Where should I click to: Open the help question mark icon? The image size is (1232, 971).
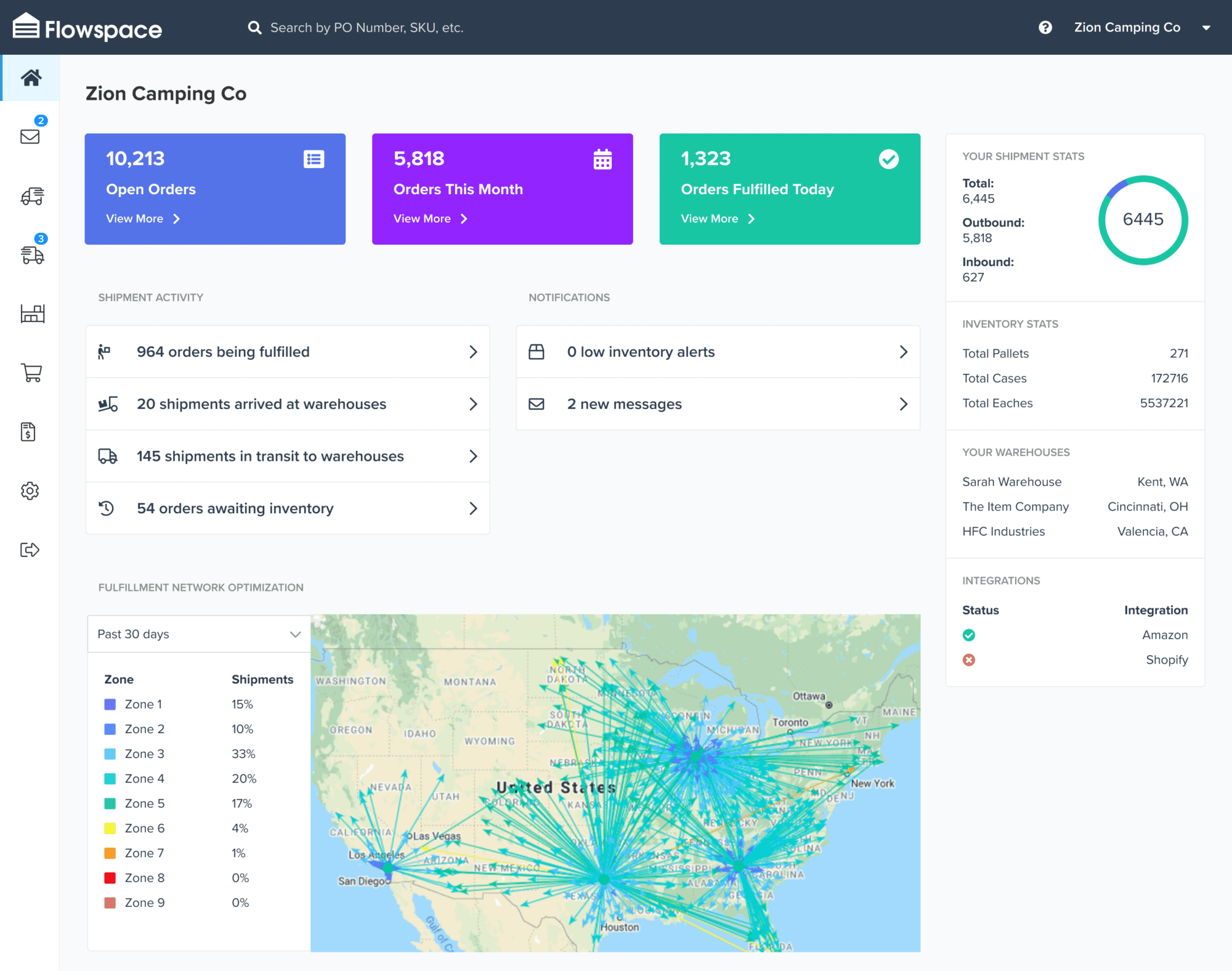pos(1045,27)
